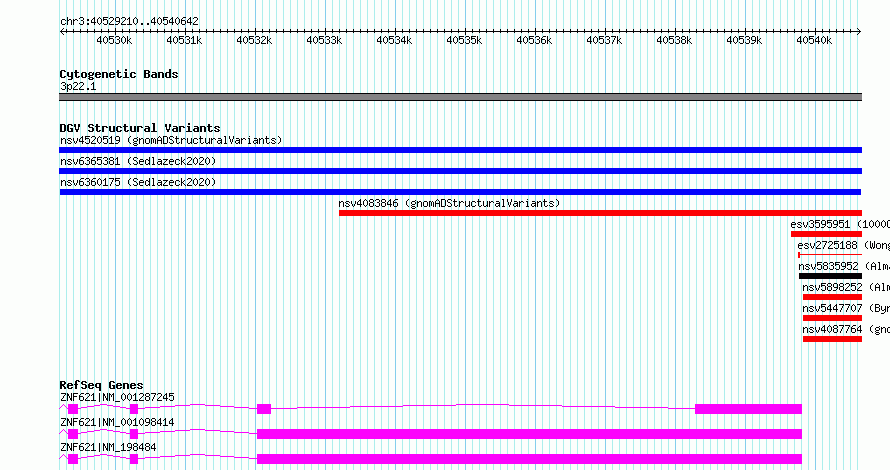Open the RefSeq Genes track heading
The width and height of the screenshot is (890, 470).
coord(101,385)
